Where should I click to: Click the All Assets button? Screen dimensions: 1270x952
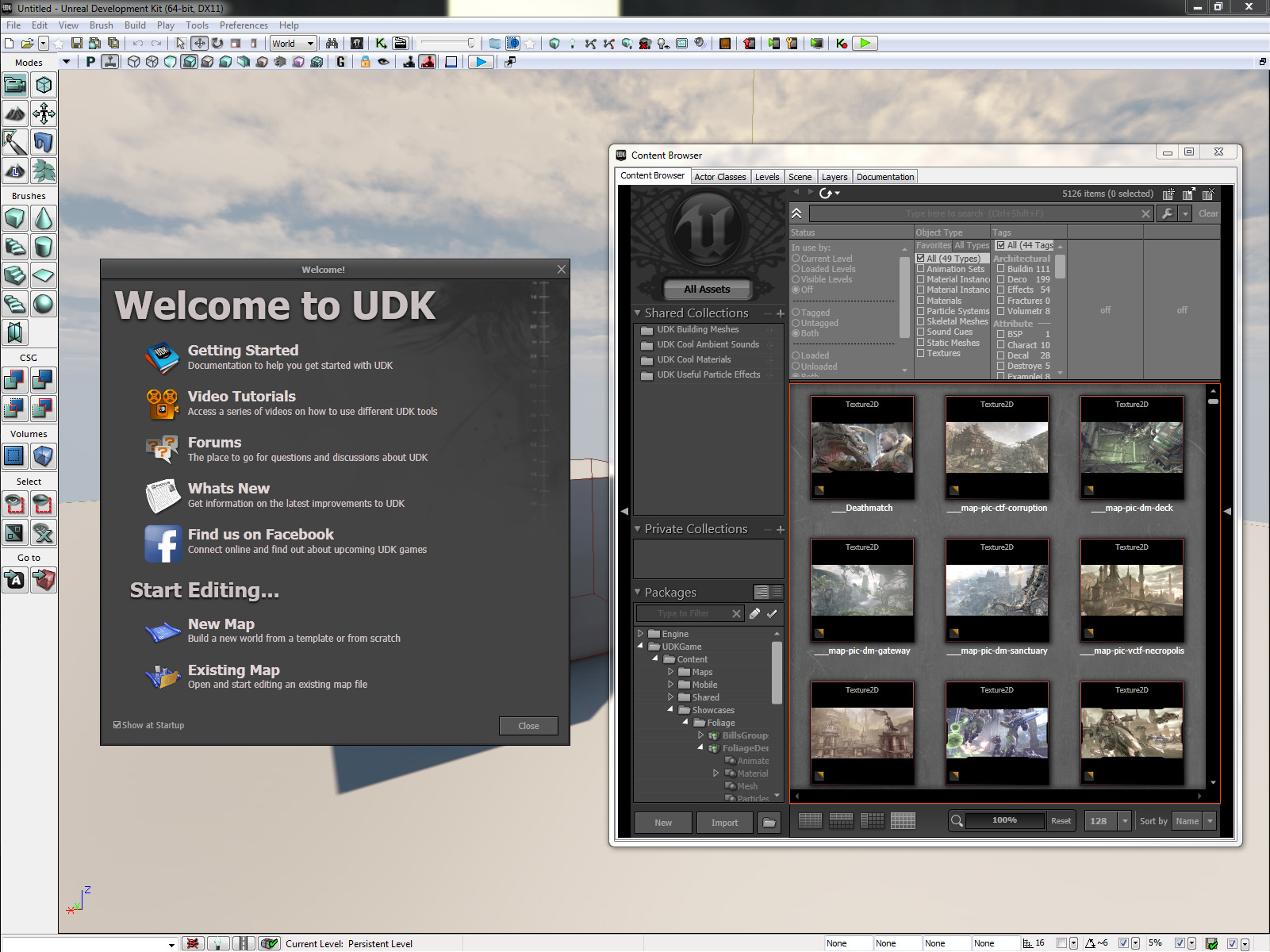point(707,289)
